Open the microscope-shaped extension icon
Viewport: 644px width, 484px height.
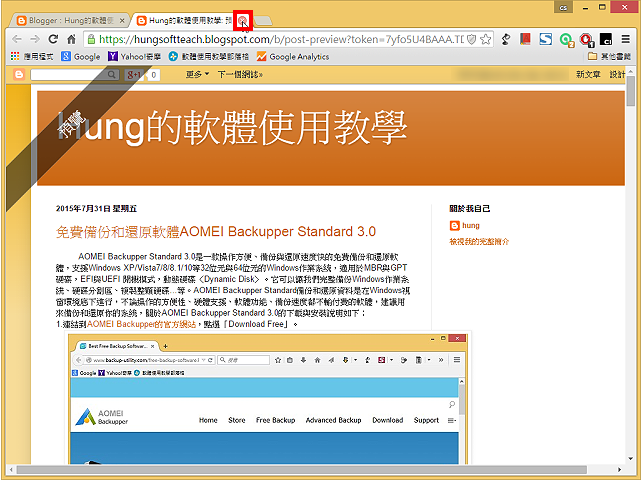click(506, 39)
